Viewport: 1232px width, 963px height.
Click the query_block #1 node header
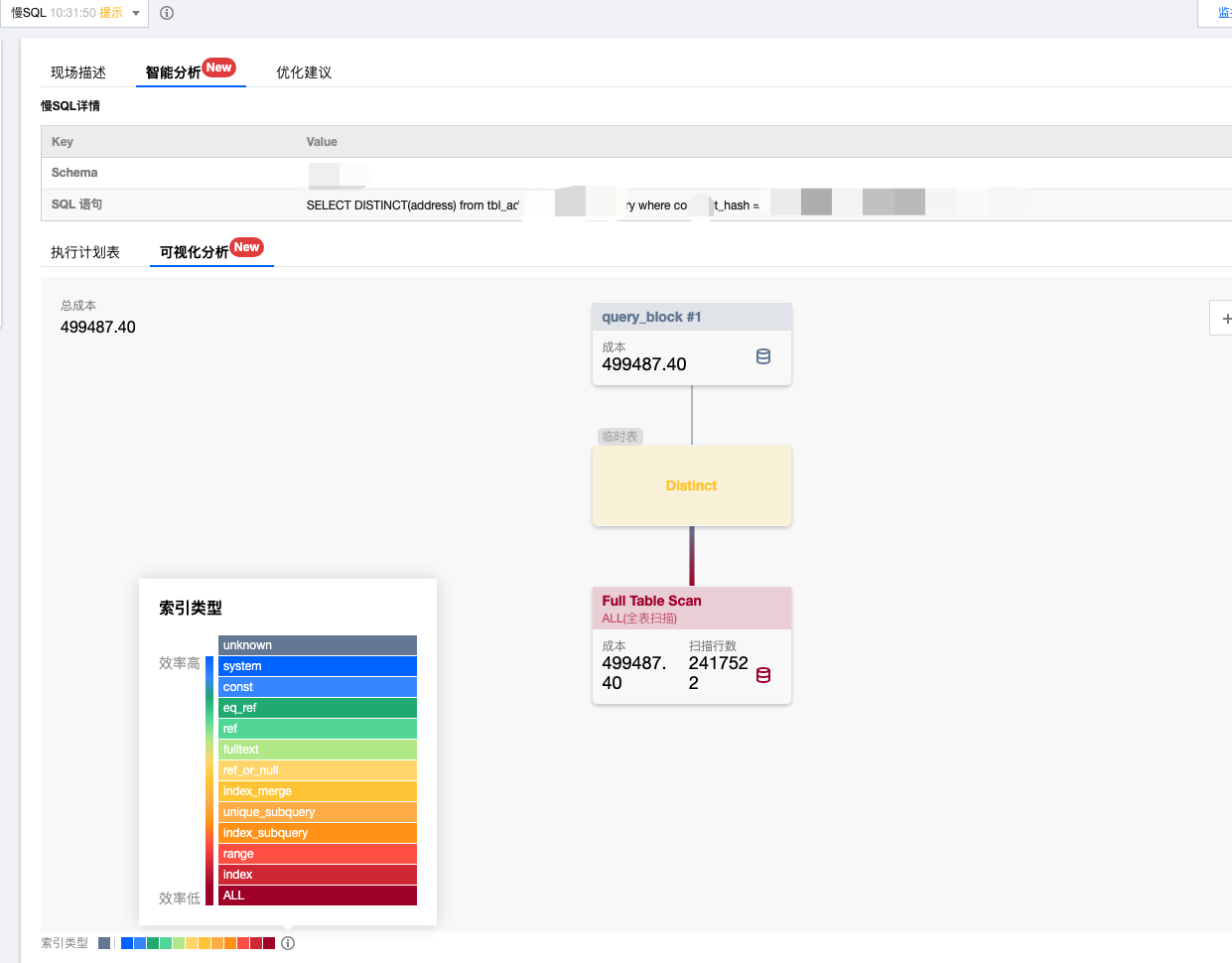pyautogui.click(x=691, y=317)
